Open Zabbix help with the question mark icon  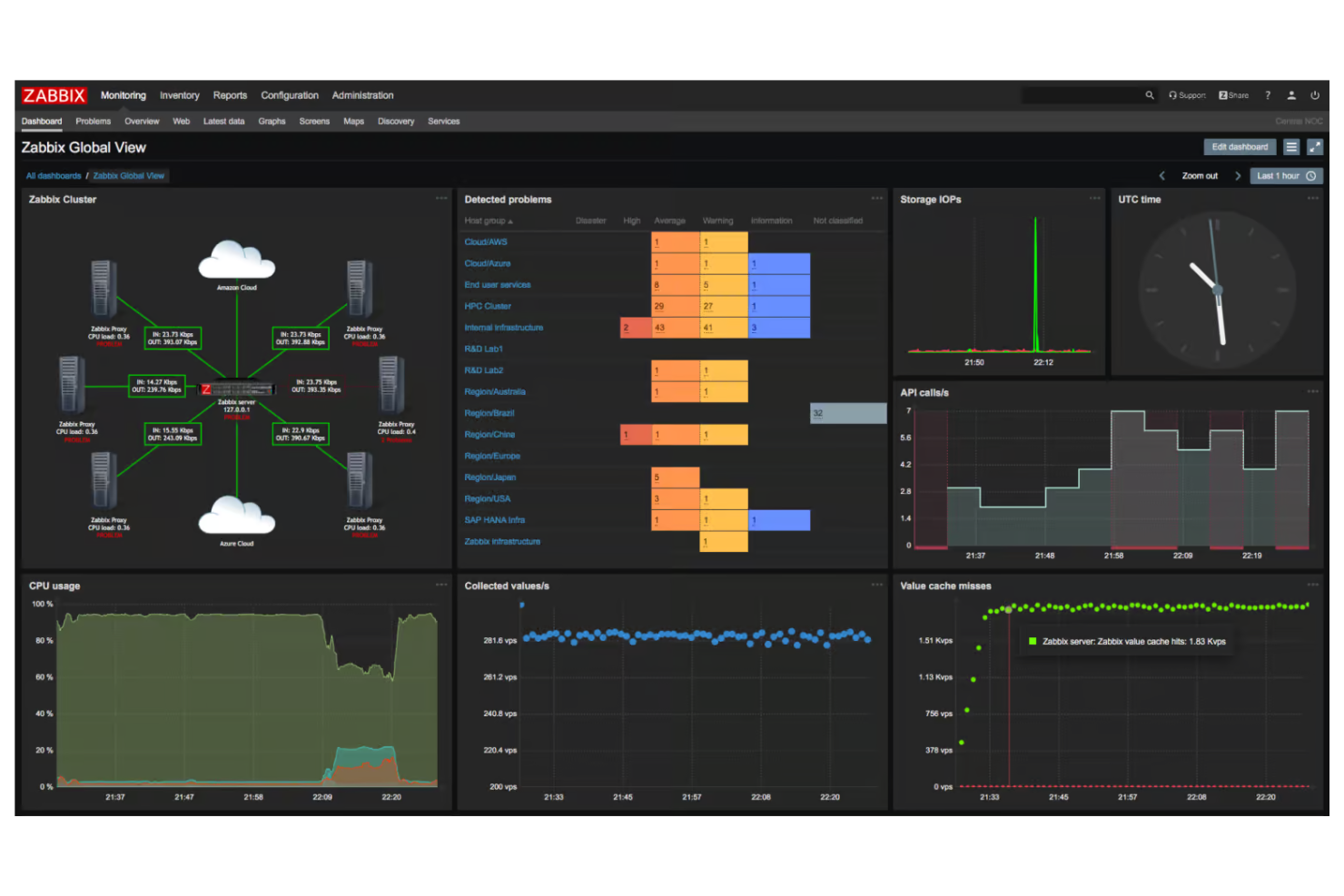1268,95
